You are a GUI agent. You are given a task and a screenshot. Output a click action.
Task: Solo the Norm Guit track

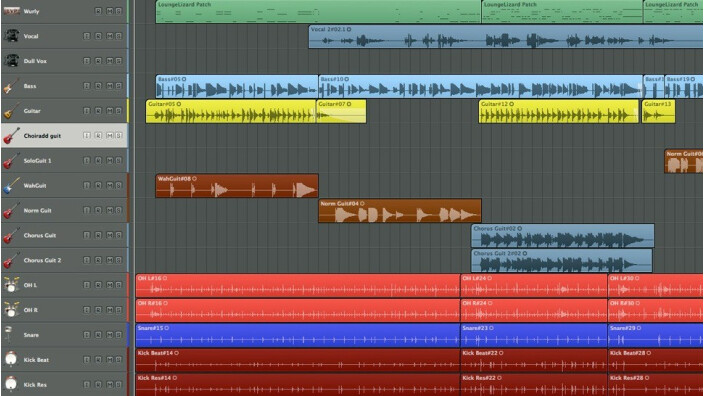119,211
